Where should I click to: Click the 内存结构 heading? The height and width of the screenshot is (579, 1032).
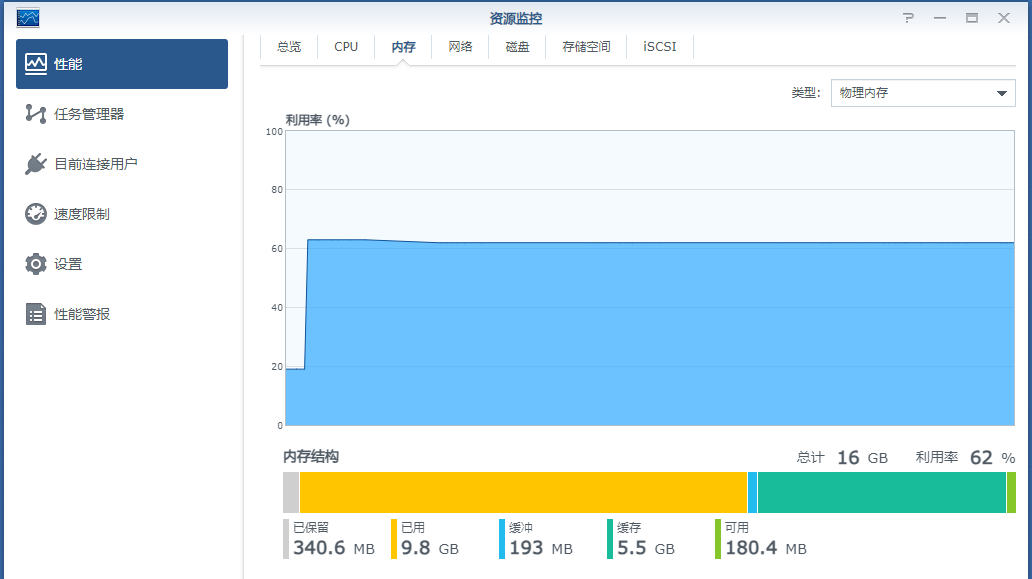(x=311, y=457)
